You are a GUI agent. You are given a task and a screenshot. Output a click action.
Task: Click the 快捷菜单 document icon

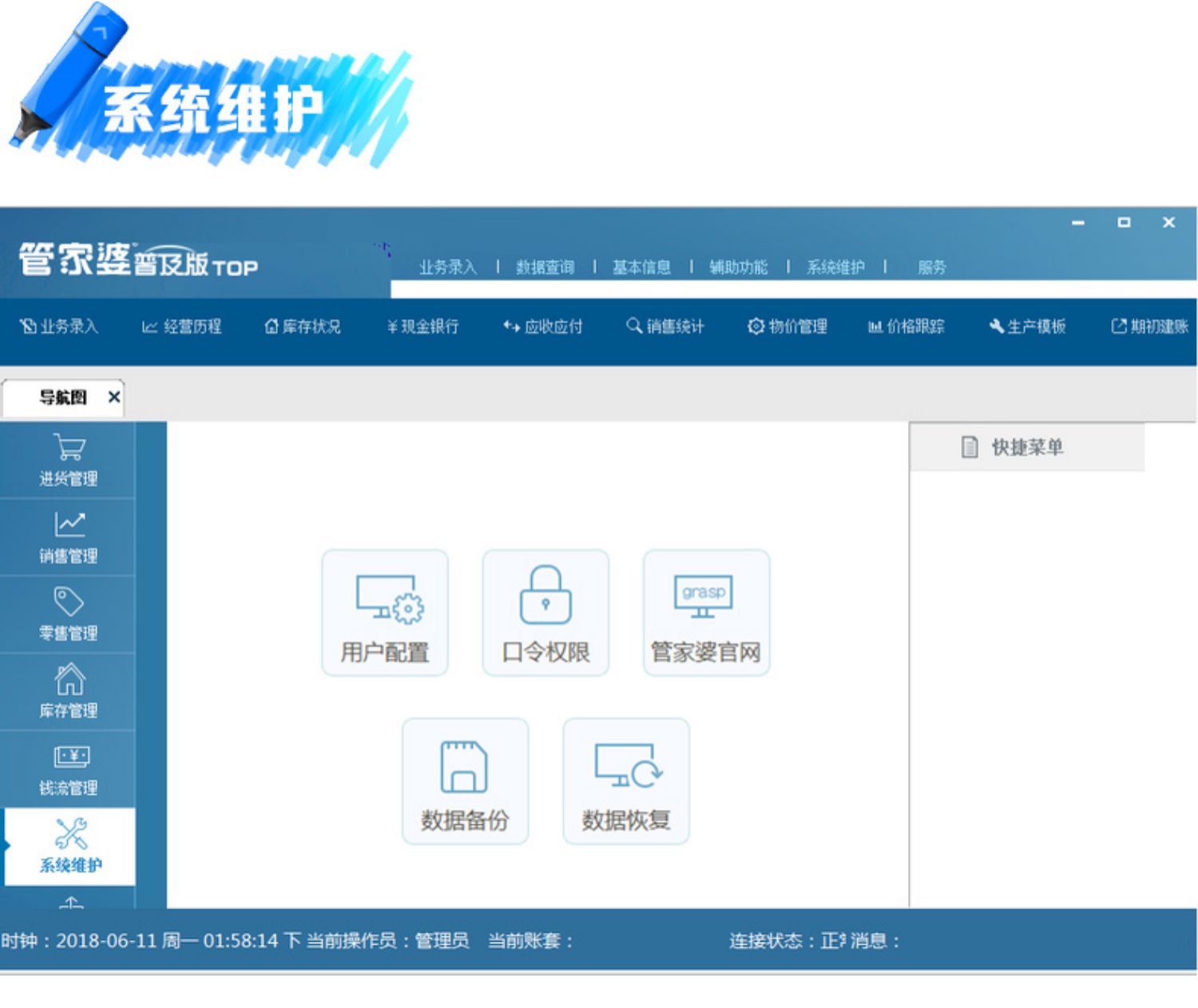[x=970, y=446]
